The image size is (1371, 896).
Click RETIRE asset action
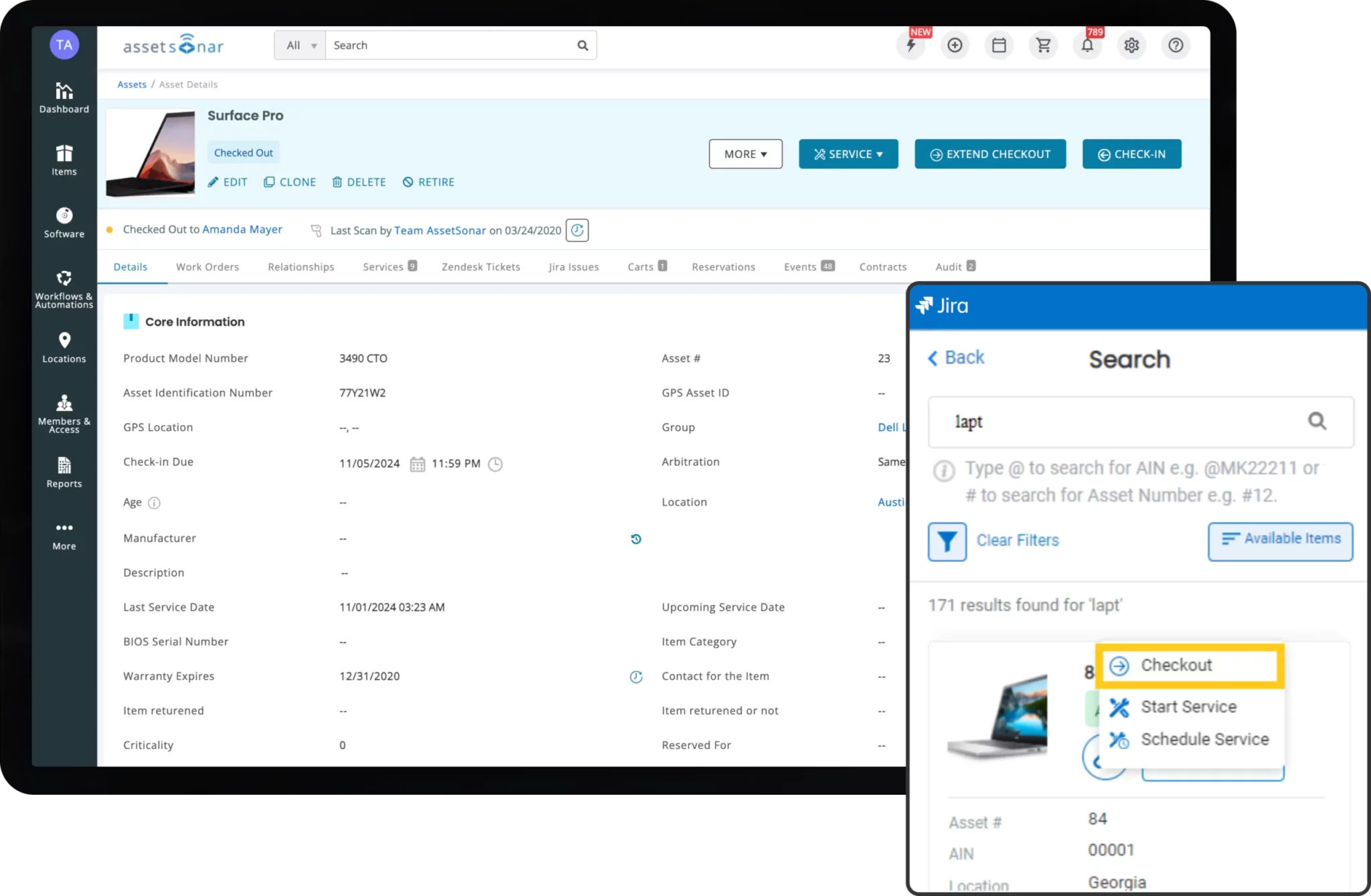tap(428, 182)
